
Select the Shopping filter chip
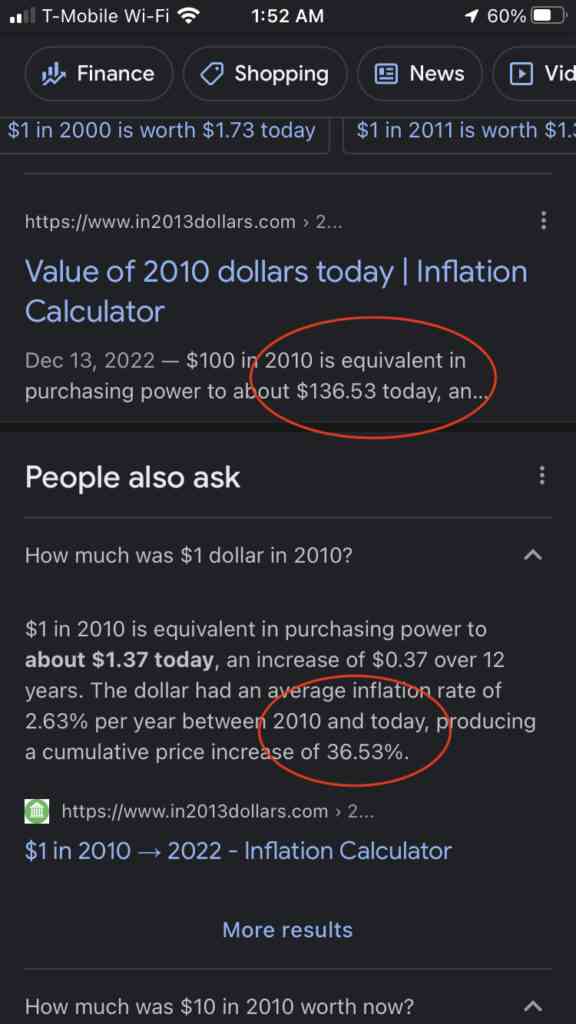[x=265, y=74]
